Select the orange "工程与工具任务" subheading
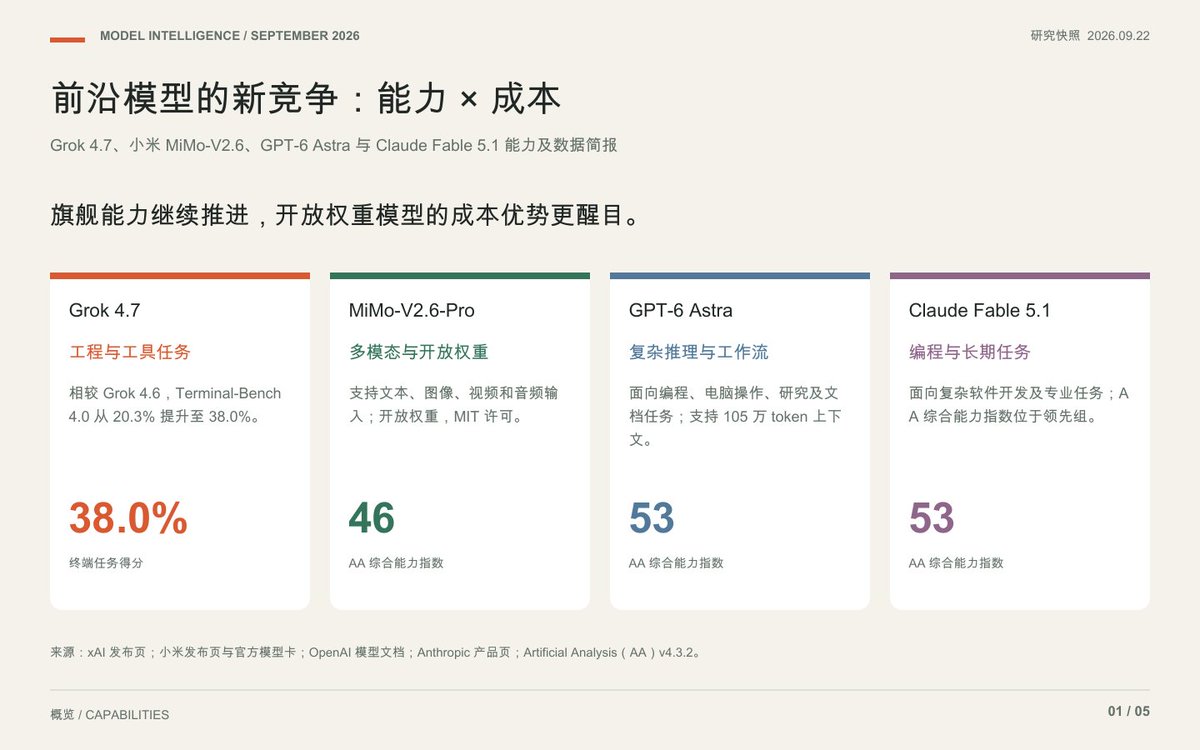1200x750 pixels. tap(130, 352)
